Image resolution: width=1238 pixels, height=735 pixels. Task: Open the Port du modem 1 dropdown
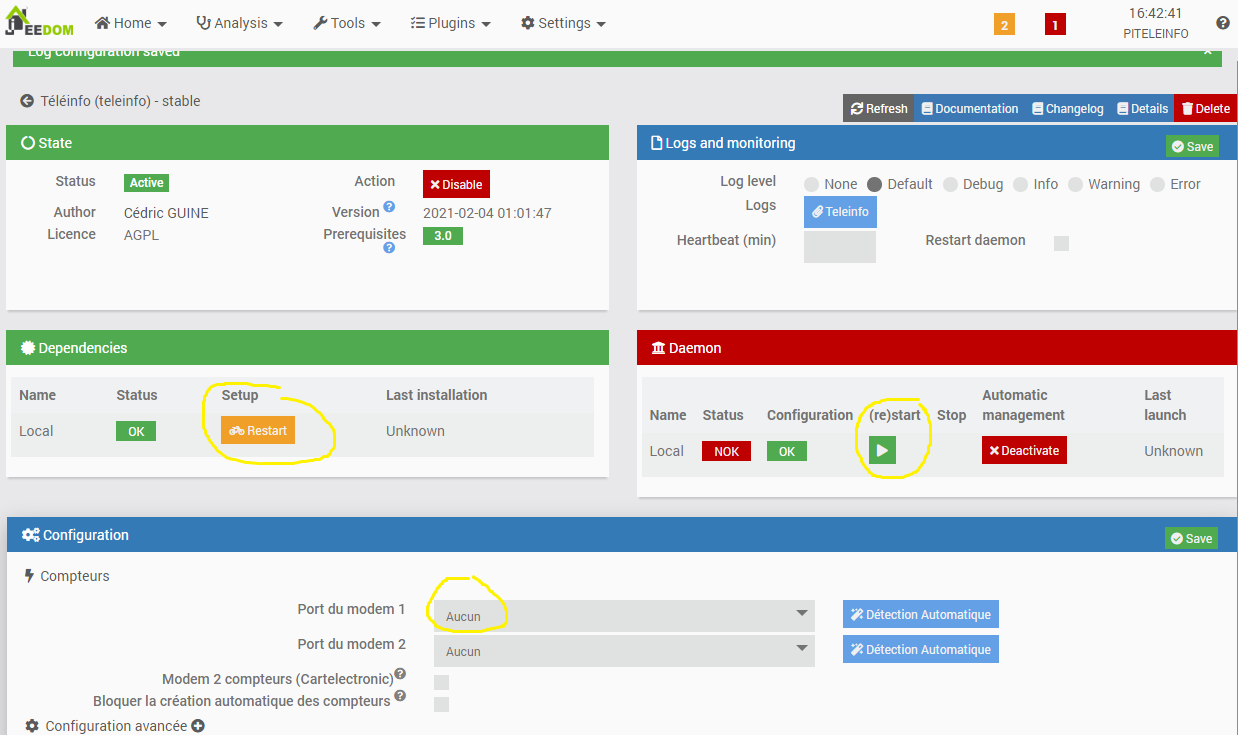click(x=624, y=616)
